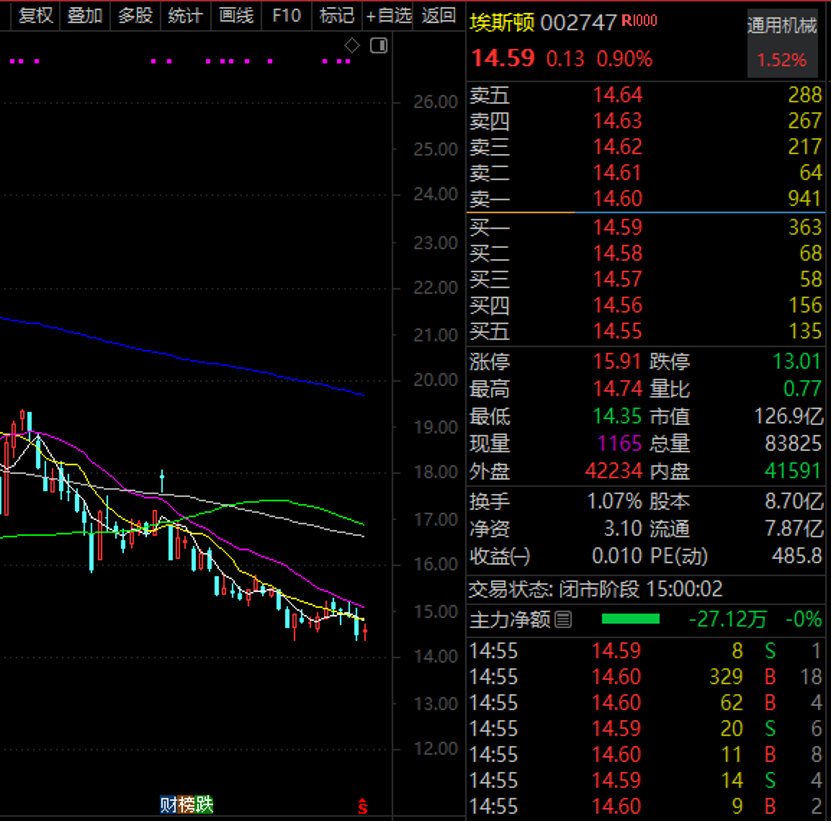The width and height of the screenshot is (832, 822).
Task: Open the 主力净额 detail list icon
Action: tap(563, 619)
